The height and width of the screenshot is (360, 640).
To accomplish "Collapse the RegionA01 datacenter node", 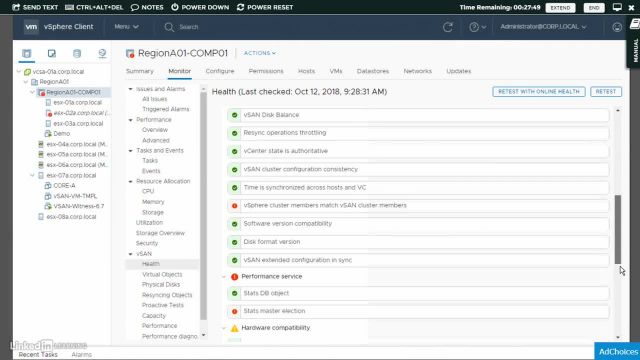I will tap(26, 82).
